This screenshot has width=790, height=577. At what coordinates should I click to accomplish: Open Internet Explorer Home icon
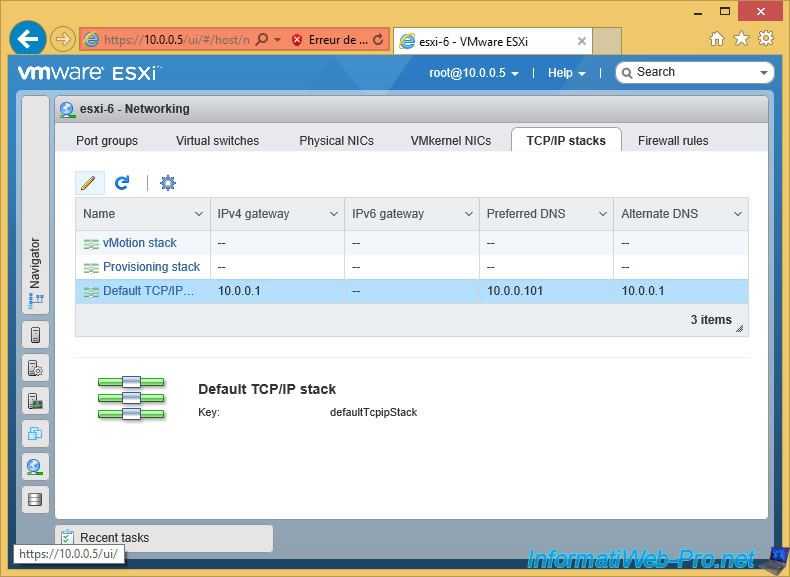(716, 38)
